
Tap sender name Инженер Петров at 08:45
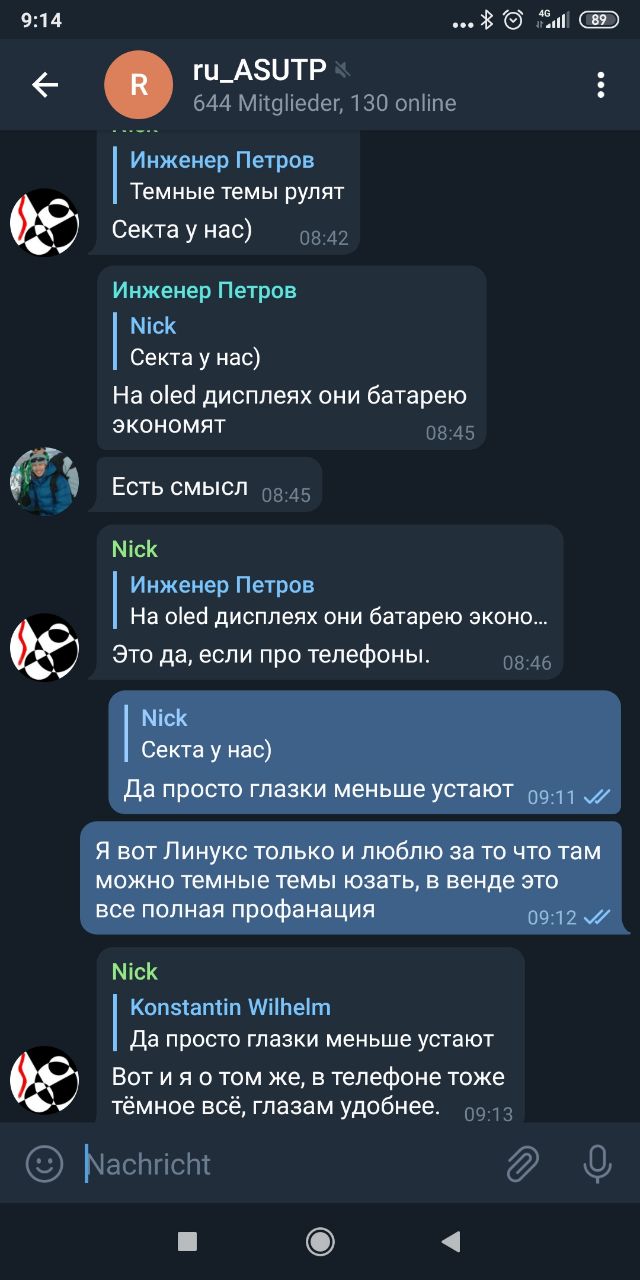(x=204, y=291)
